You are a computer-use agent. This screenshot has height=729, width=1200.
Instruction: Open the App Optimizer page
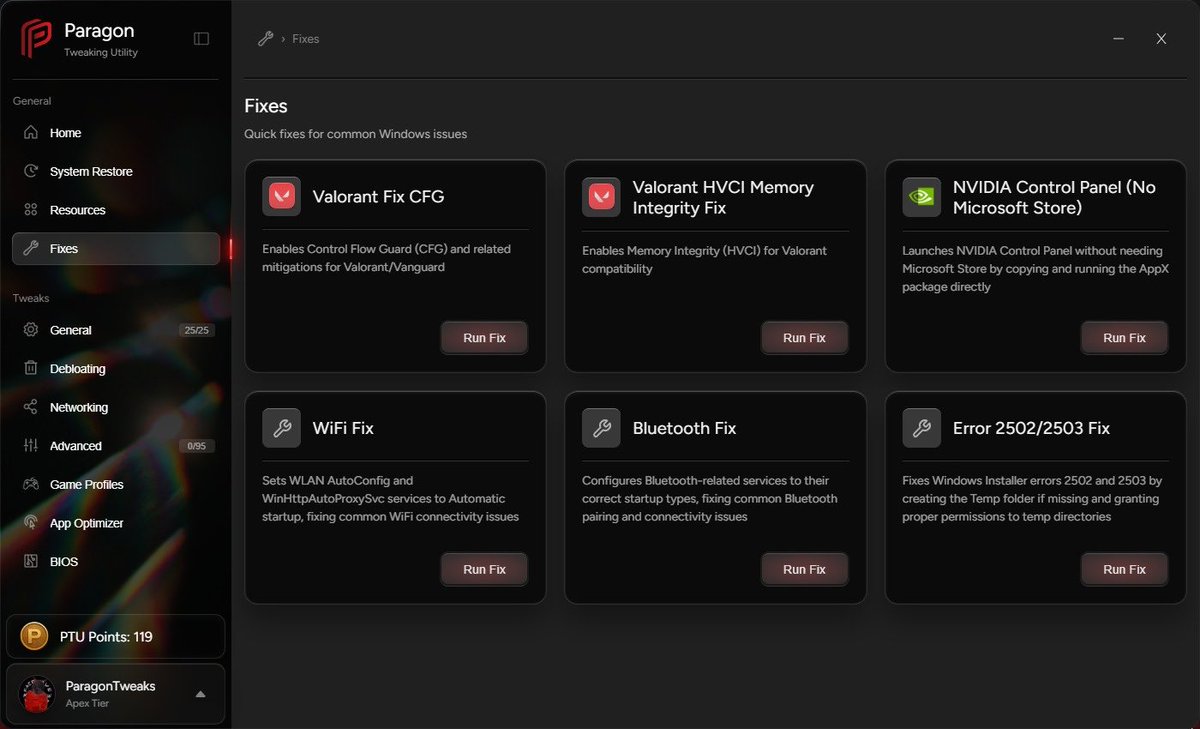(116, 523)
